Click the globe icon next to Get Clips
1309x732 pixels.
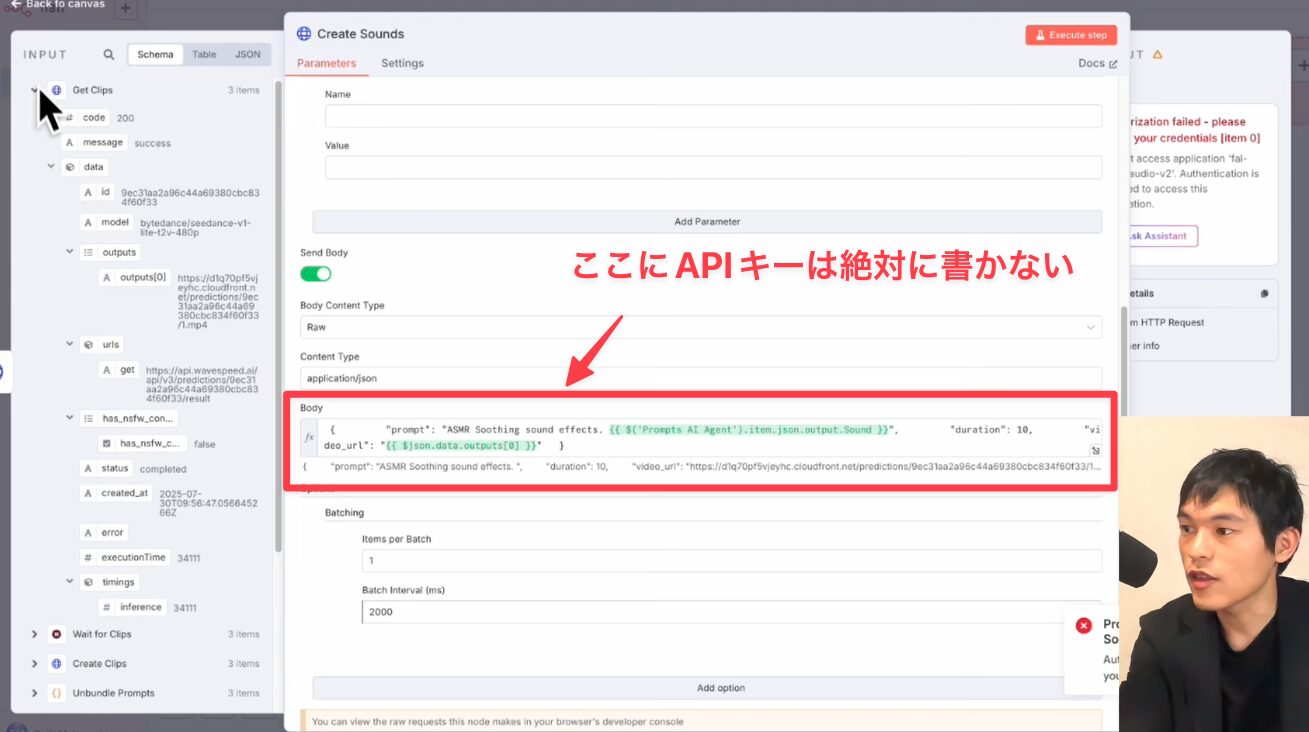pyautogui.click(x=56, y=90)
